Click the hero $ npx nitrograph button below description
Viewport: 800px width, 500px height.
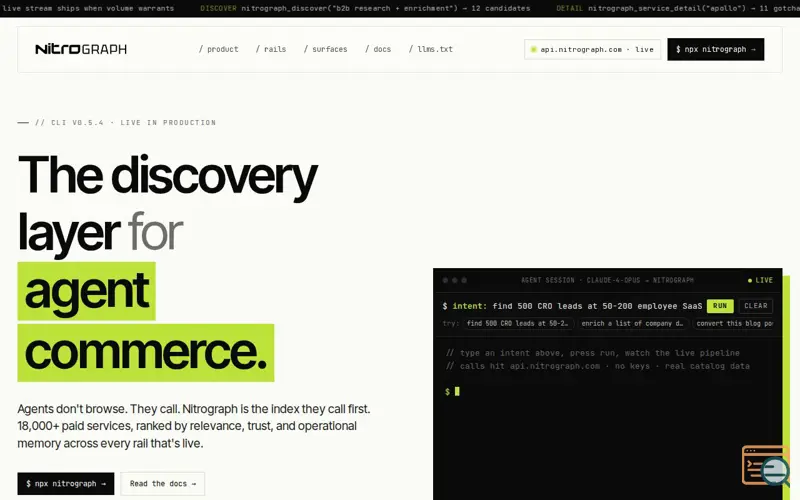[66, 484]
